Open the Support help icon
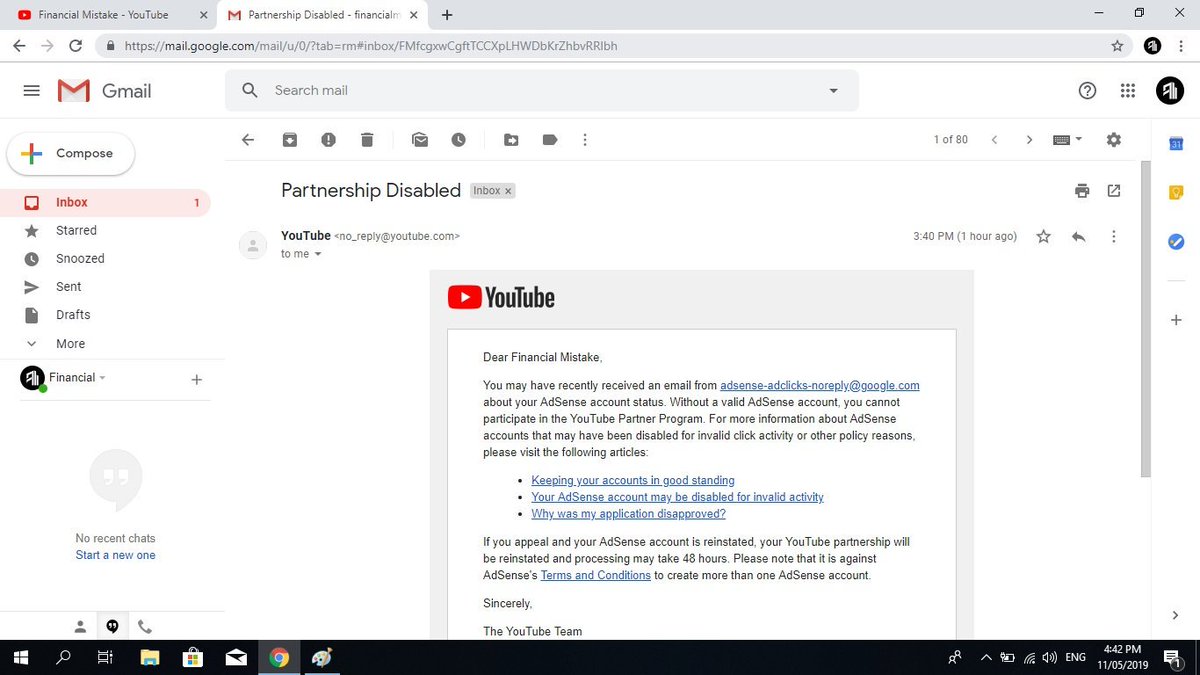Viewport: 1200px width, 675px height. (1088, 91)
